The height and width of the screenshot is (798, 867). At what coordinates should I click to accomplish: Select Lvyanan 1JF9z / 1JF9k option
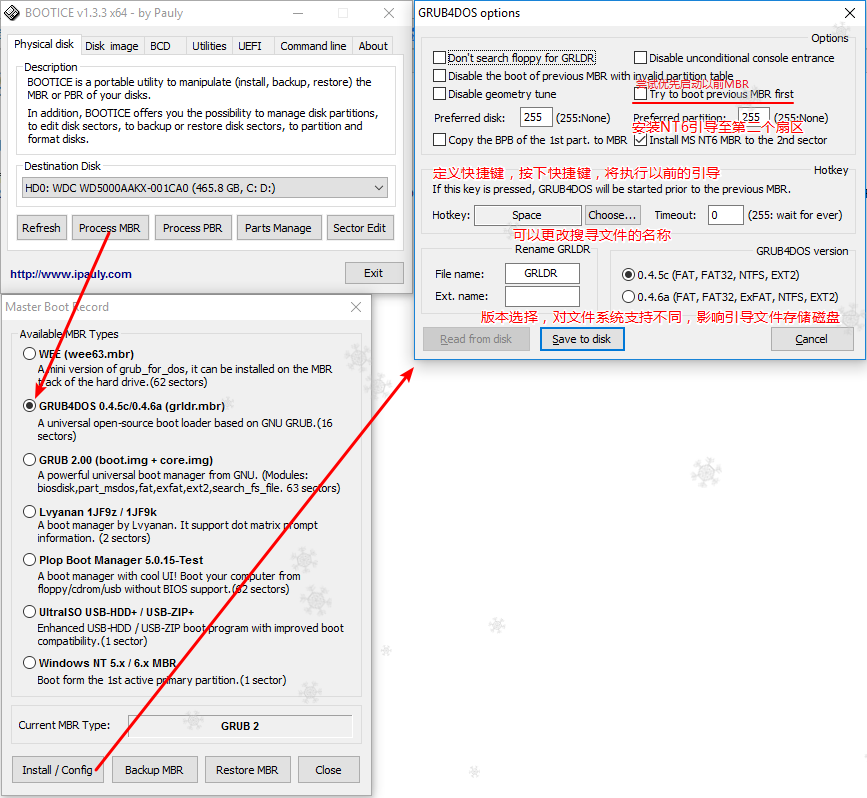90,512
